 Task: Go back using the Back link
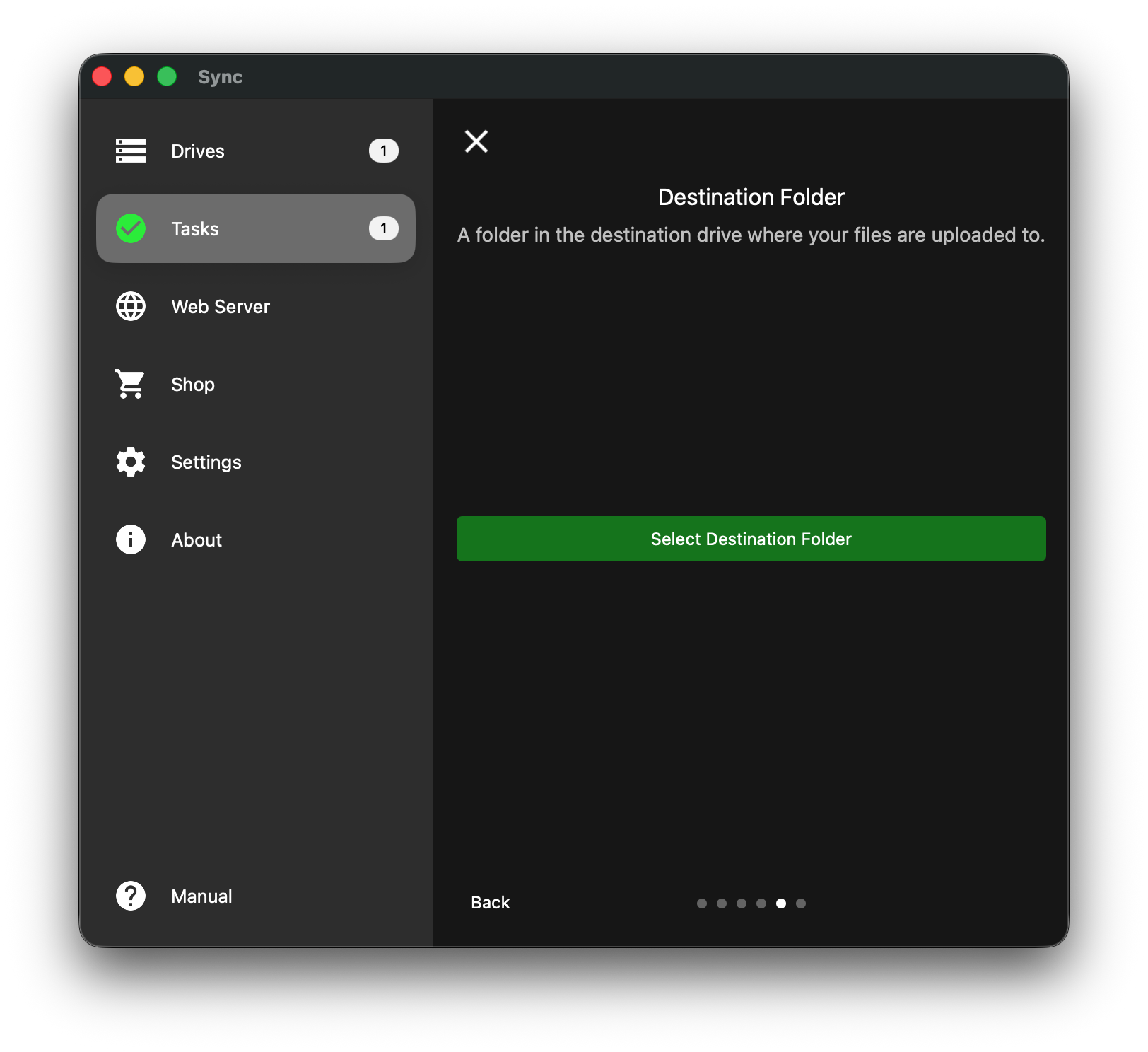490,902
